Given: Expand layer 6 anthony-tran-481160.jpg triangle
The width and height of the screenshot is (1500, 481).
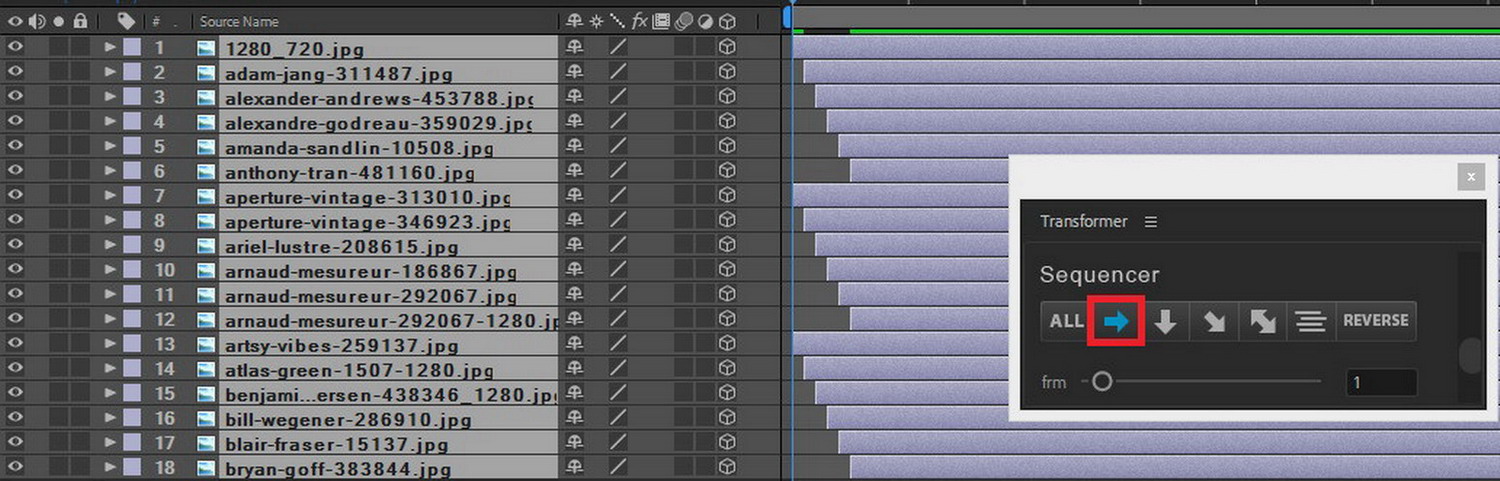Looking at the screenshot, I should coord(111,171).
